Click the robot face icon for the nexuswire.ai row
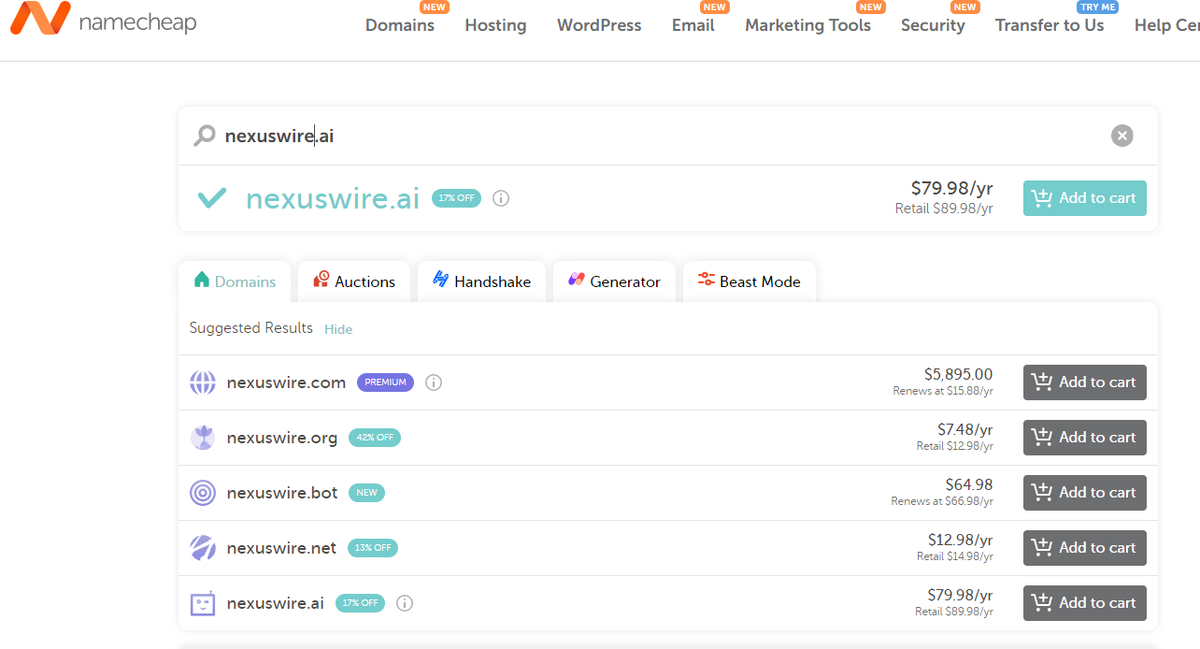1200x649 pixels. click(x=203, y=603)
